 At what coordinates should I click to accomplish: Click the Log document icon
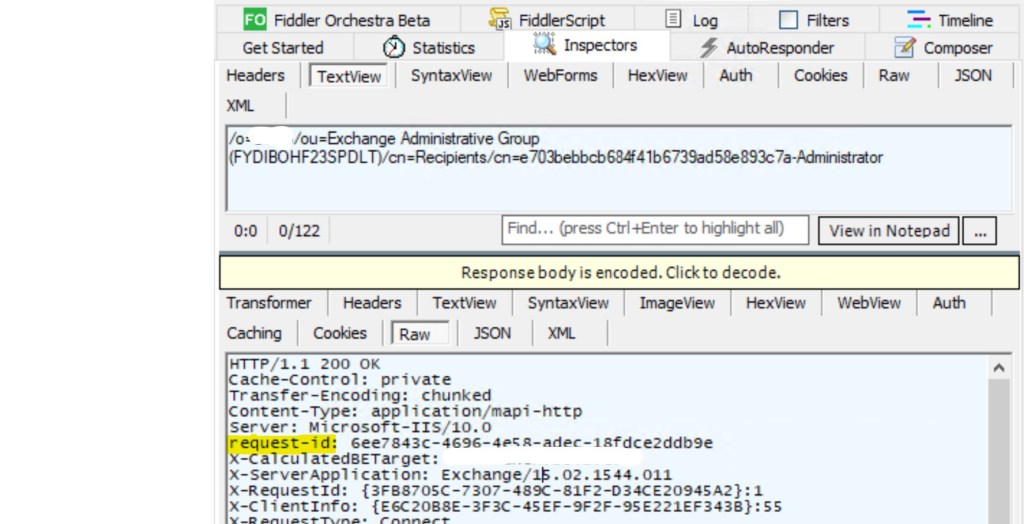674,20
